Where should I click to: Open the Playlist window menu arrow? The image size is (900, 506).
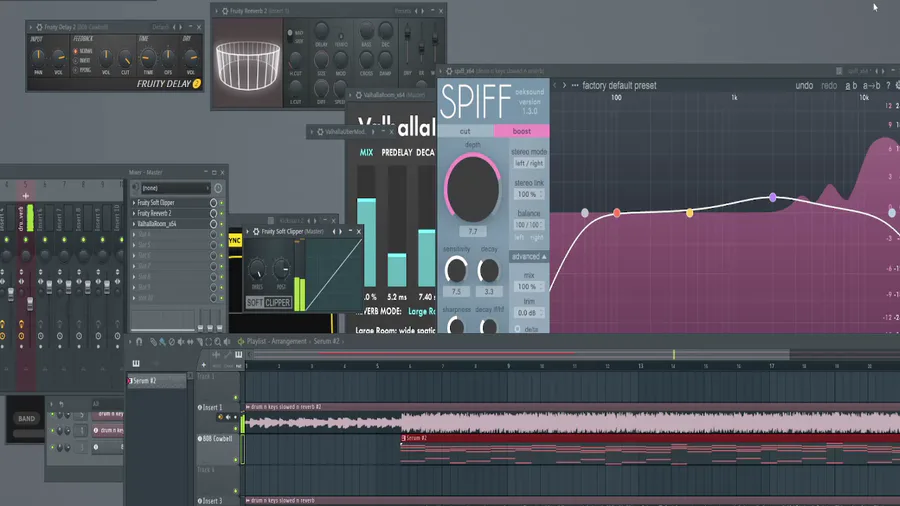[x=130, y=341]
